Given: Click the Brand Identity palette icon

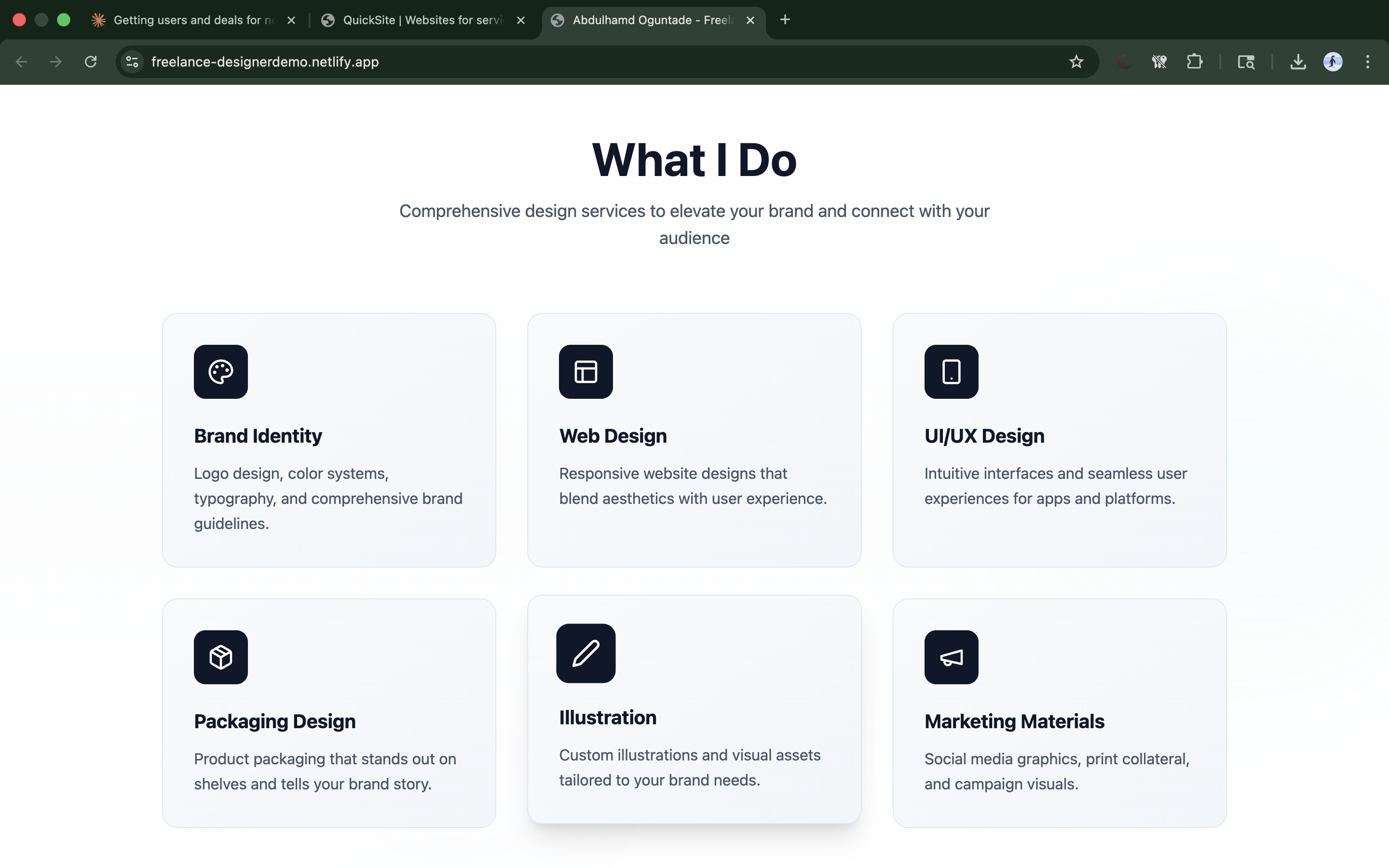Looking at the screenshot, I should (220, 371).
